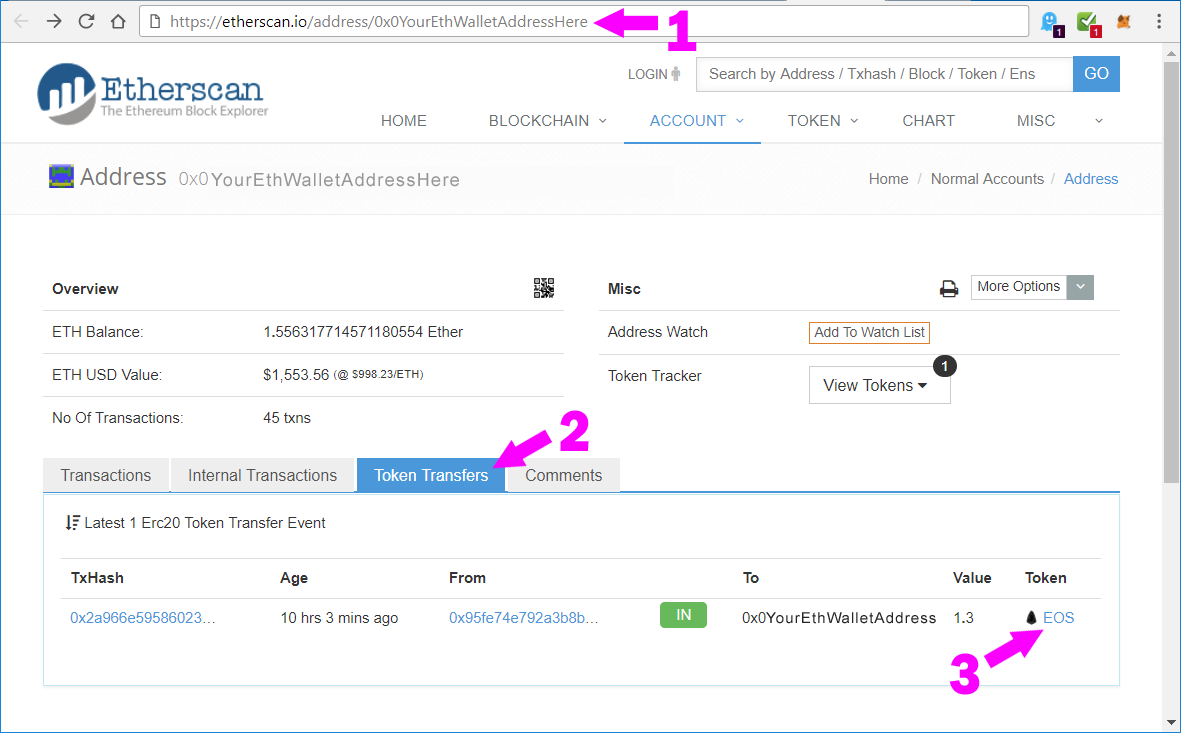Viewport: 1181px width, 733px height.
Task: Click the page vertical scrollbar
Action: pos(1171,272)
